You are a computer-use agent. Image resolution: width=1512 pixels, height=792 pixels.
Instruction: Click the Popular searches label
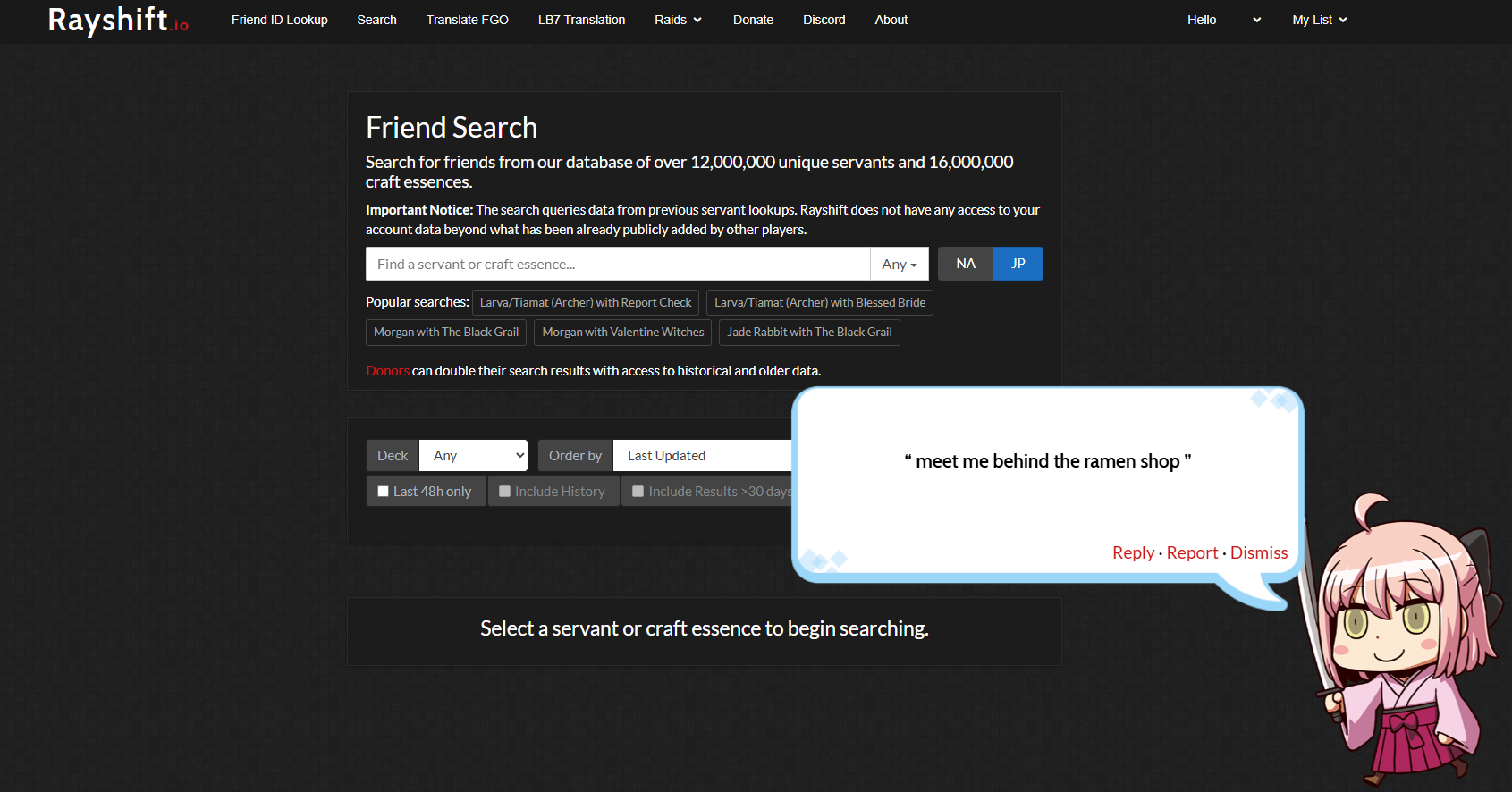pyautogui.click(x=418, y=302)
